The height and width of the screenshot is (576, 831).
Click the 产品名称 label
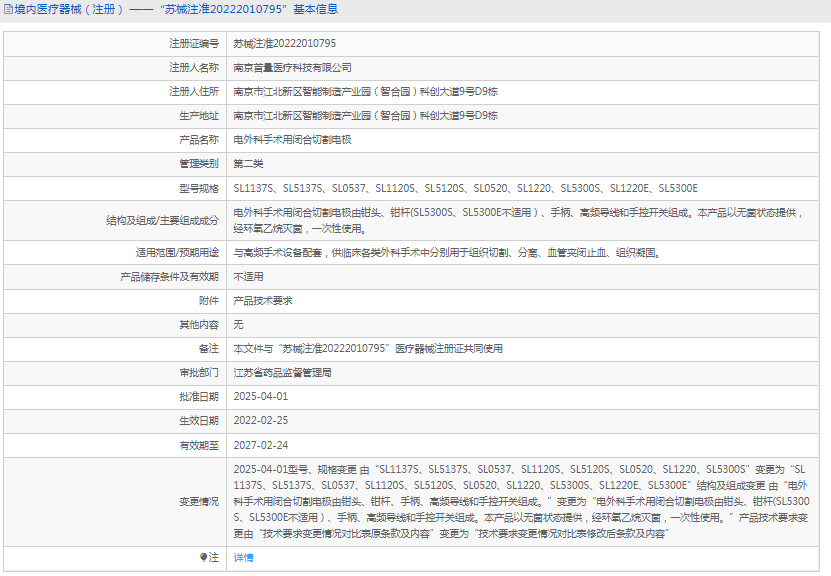[199, 140]
